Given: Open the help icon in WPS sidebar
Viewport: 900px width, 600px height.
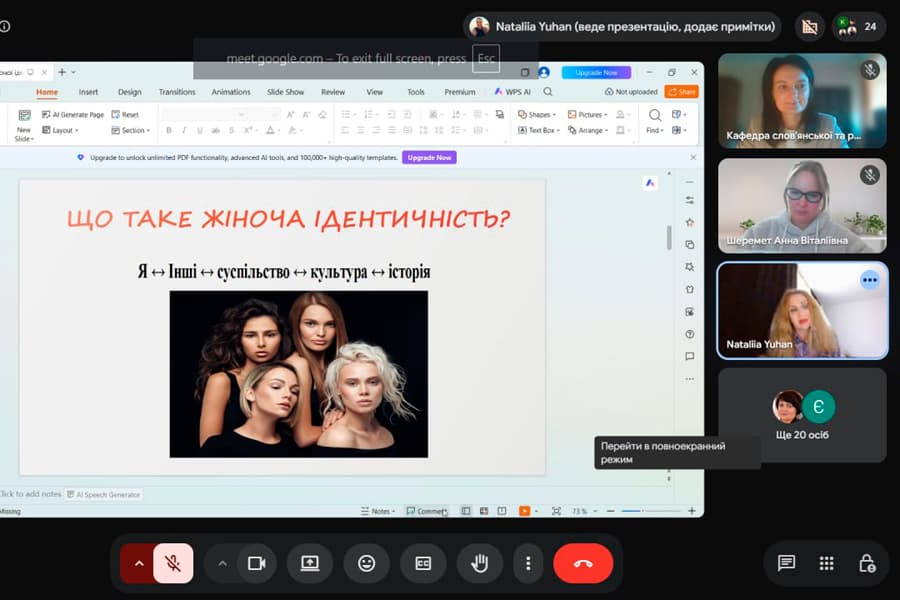Looking at the screenshot, I should coord(690,334).
